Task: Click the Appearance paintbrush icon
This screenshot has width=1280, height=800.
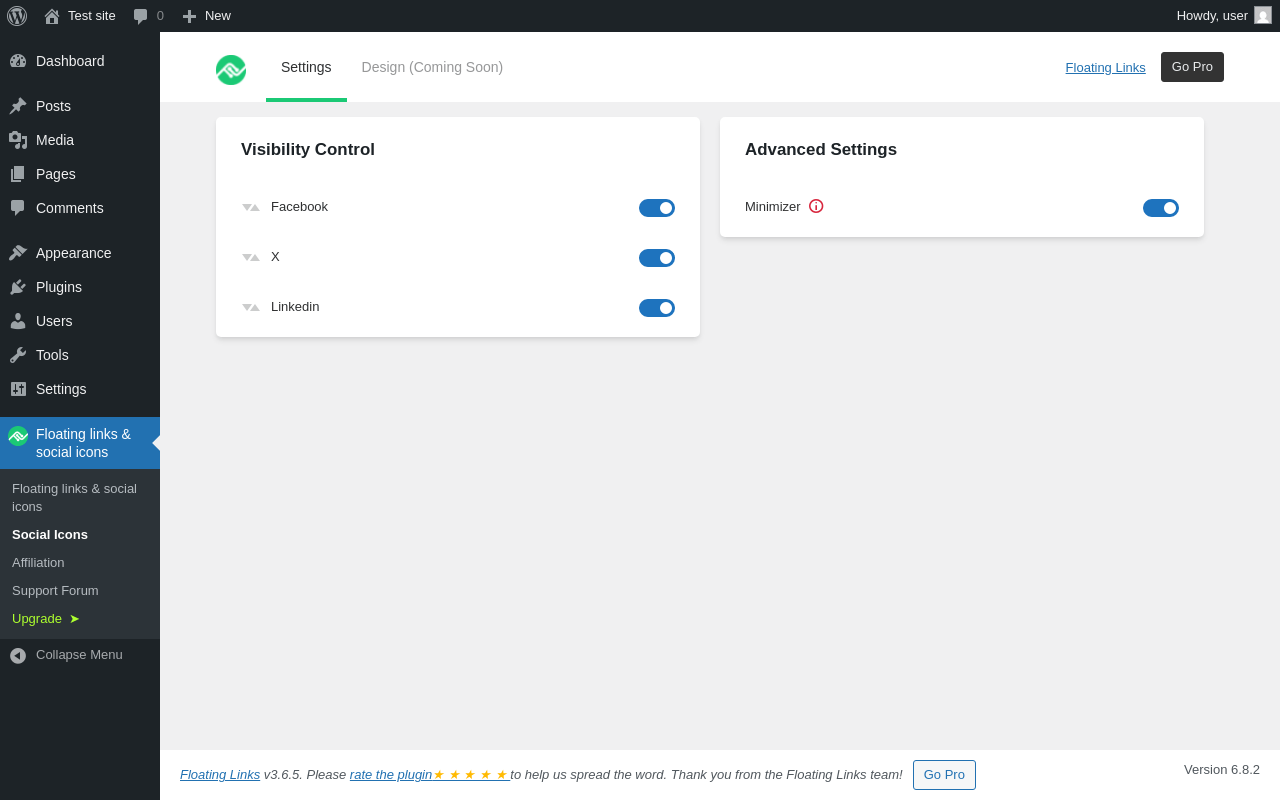Action: 18,253
